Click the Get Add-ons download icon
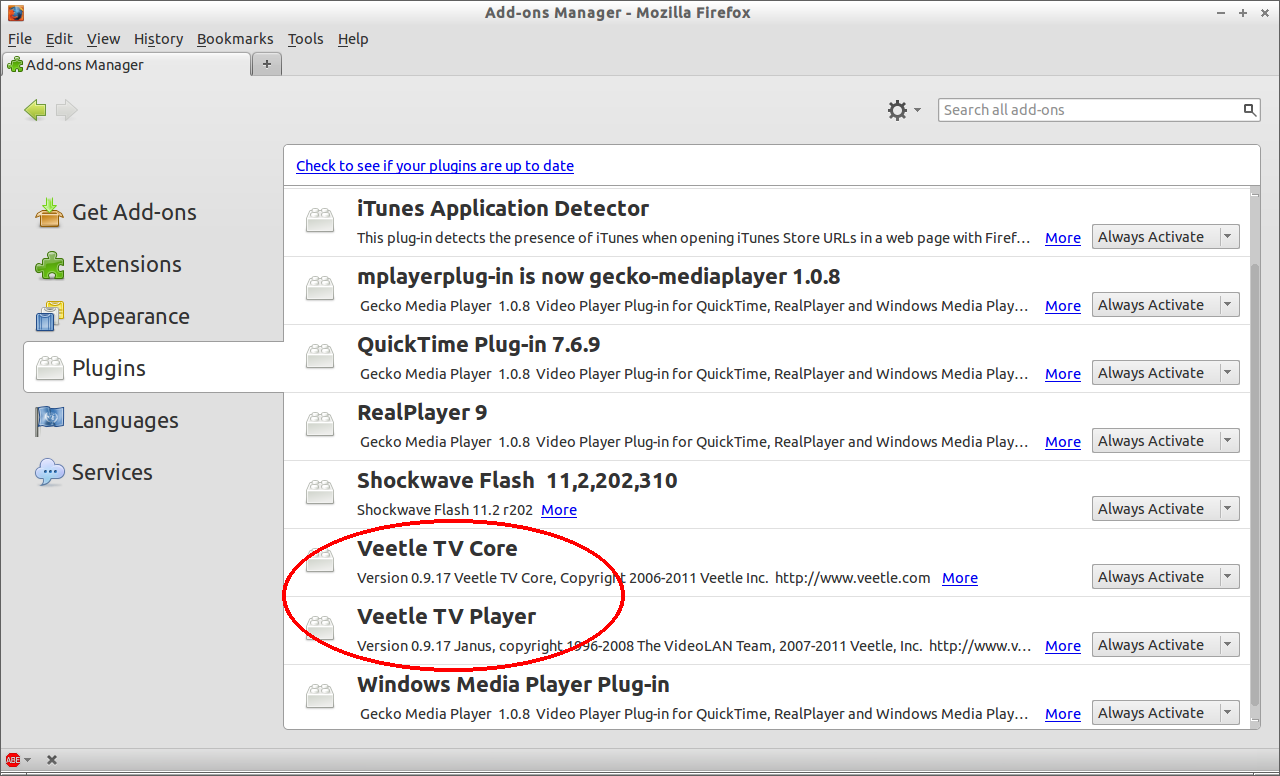The height and width of the screenshot is (776, 1280). tap(49, 212)
